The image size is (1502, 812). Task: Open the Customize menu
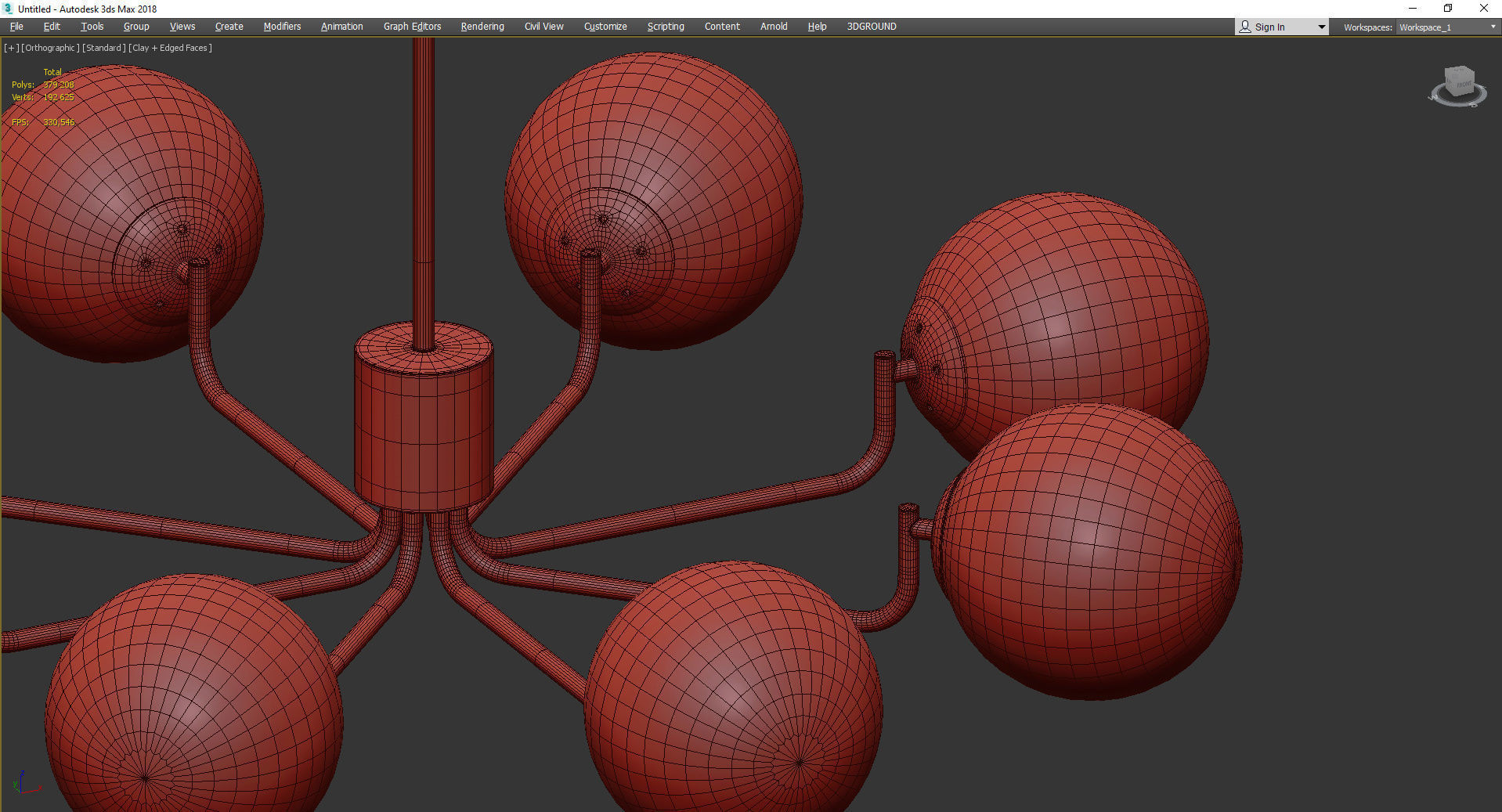(605, 27)
